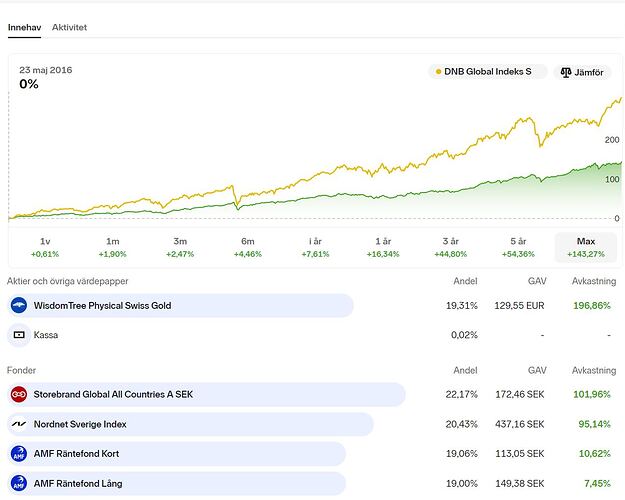The image size is (625, 500).
Task: Click the 200 axis label on the chart
Action: pos(612,140)
